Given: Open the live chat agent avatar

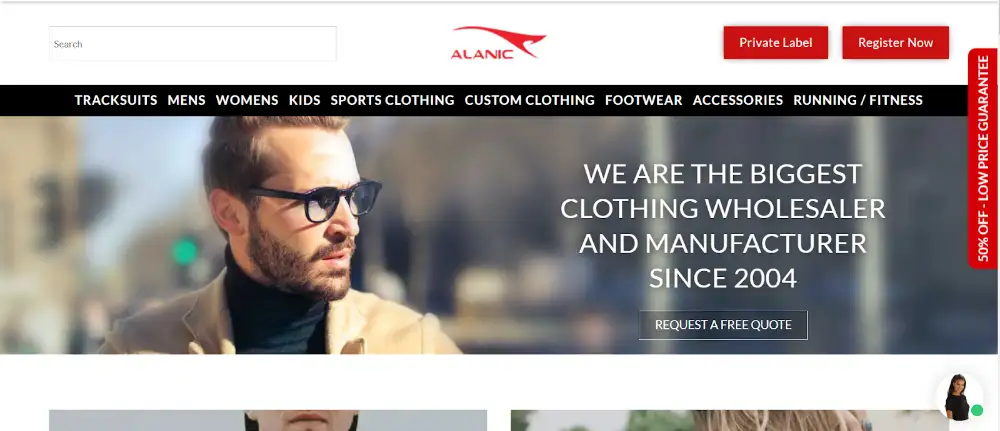Looking at the screenshot, I should pyautogui.click(x=959, y=397).
